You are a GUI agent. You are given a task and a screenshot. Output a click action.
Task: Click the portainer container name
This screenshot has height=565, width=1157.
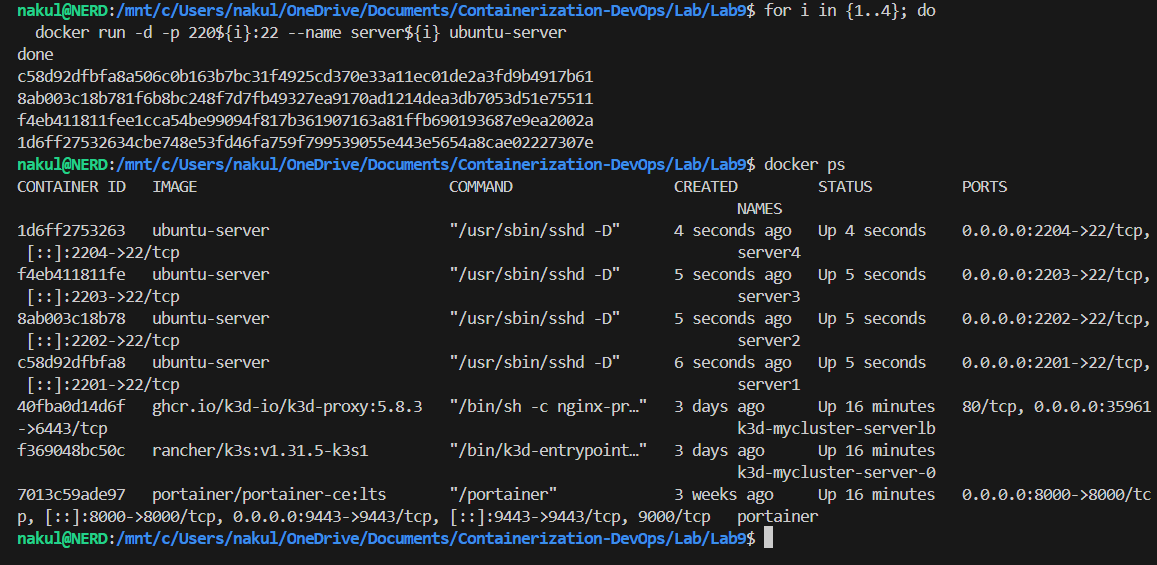tap(778, 516)
